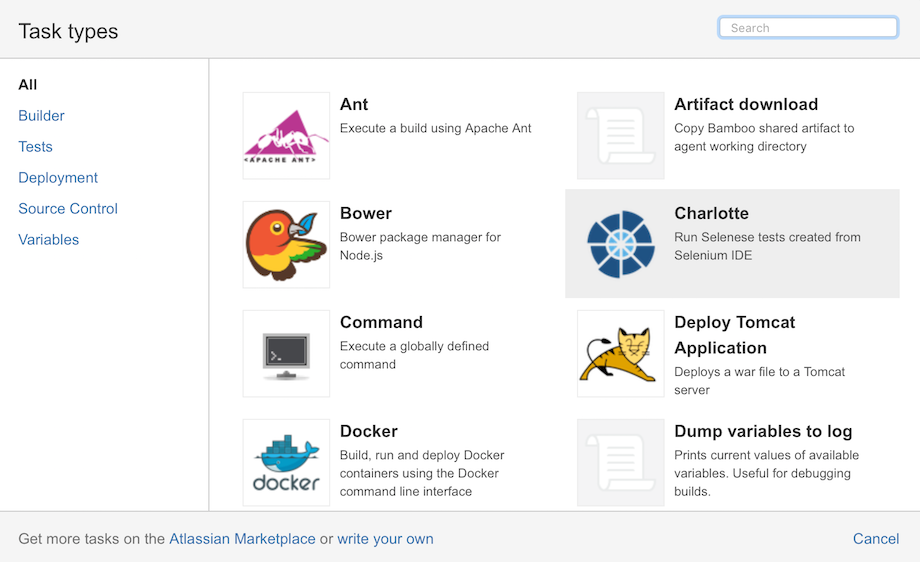Filter tasks by Builder category
The image size is (920, 562).
coord(41,116)
